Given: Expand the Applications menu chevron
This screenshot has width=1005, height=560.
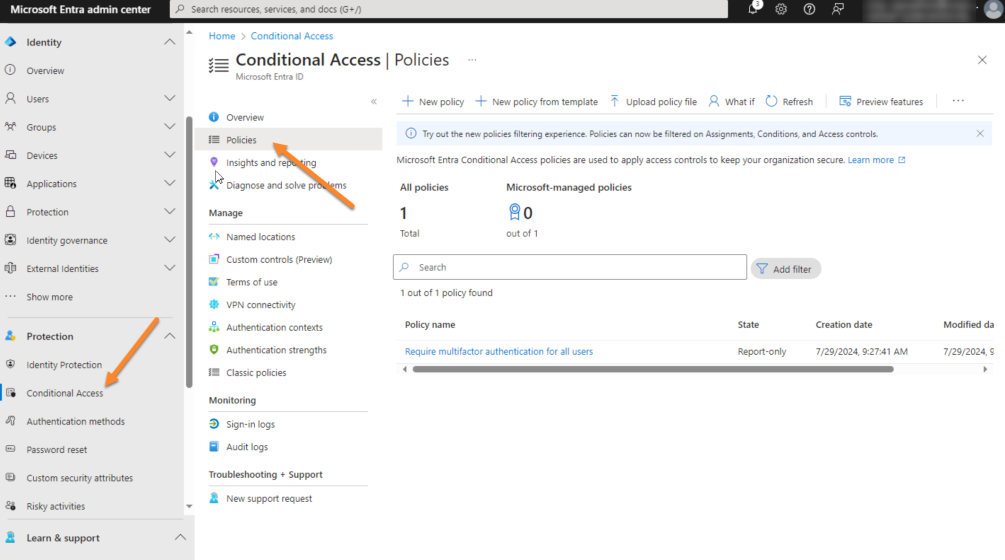Looking at the screenshot, I should click(x=170, y=183).
